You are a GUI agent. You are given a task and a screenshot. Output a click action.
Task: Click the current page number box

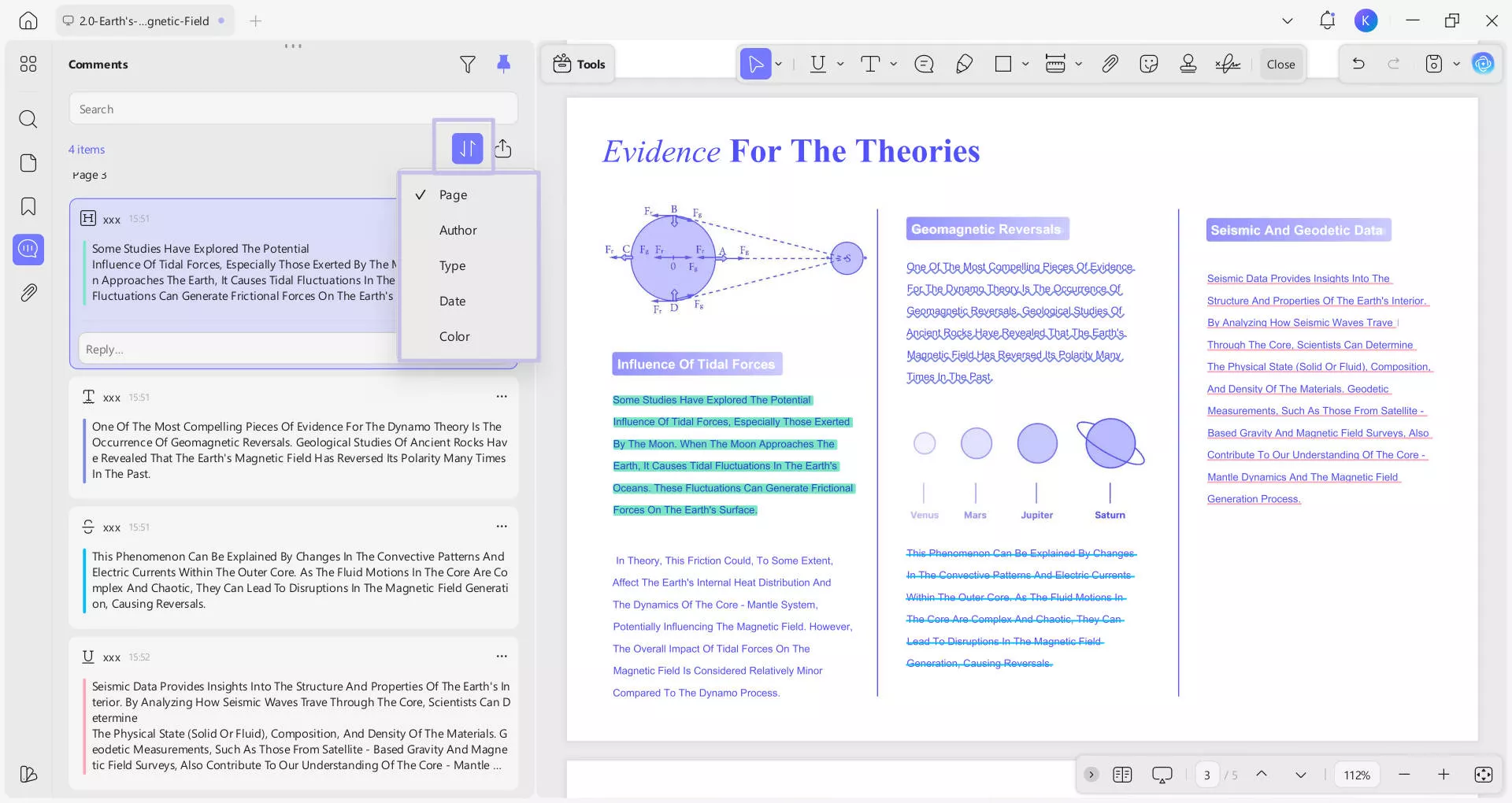point(1206,775)
